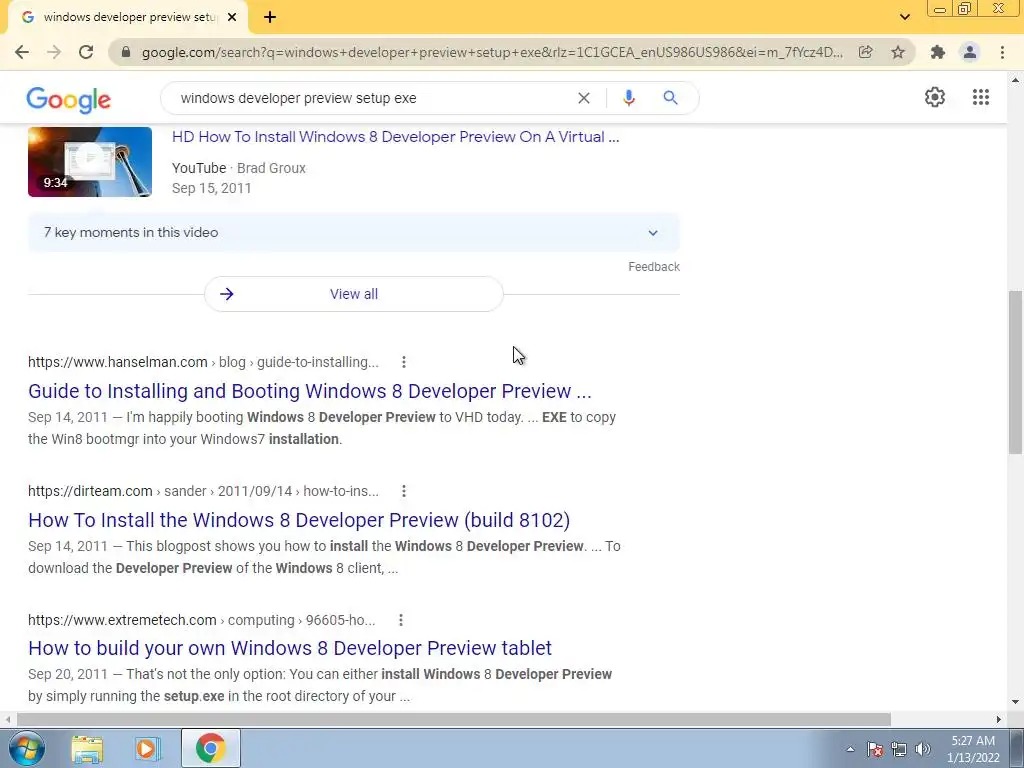This screenshot has height=768, width=1024.
Task: Click Chrome icon in taskbar
Action: point(210,748)
